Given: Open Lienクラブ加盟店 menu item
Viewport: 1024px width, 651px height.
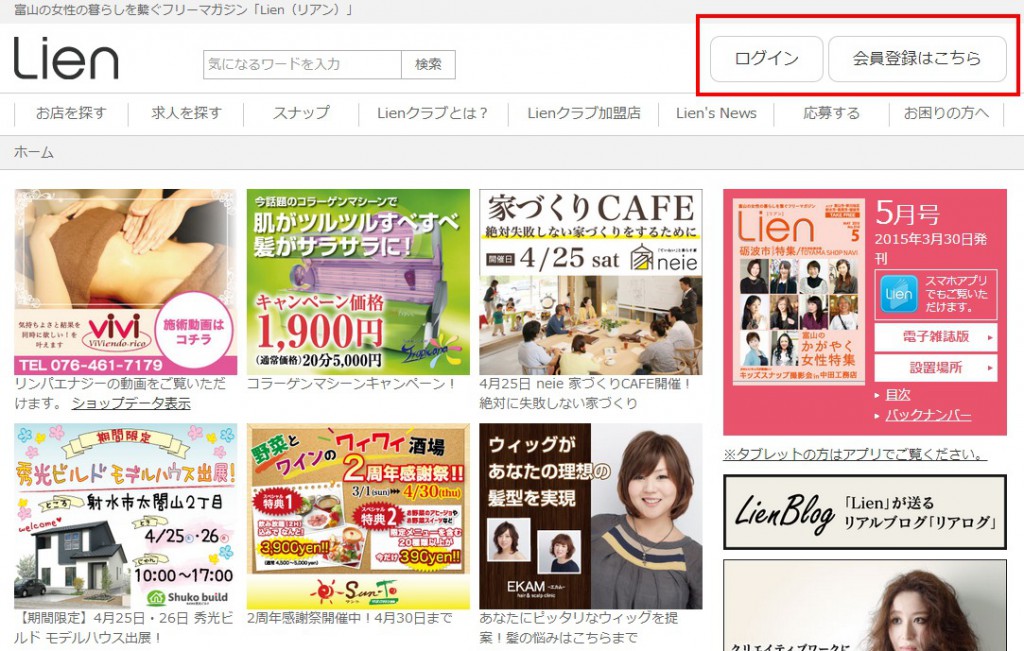Looking at the screenshot, I should [x=584, y=114].
